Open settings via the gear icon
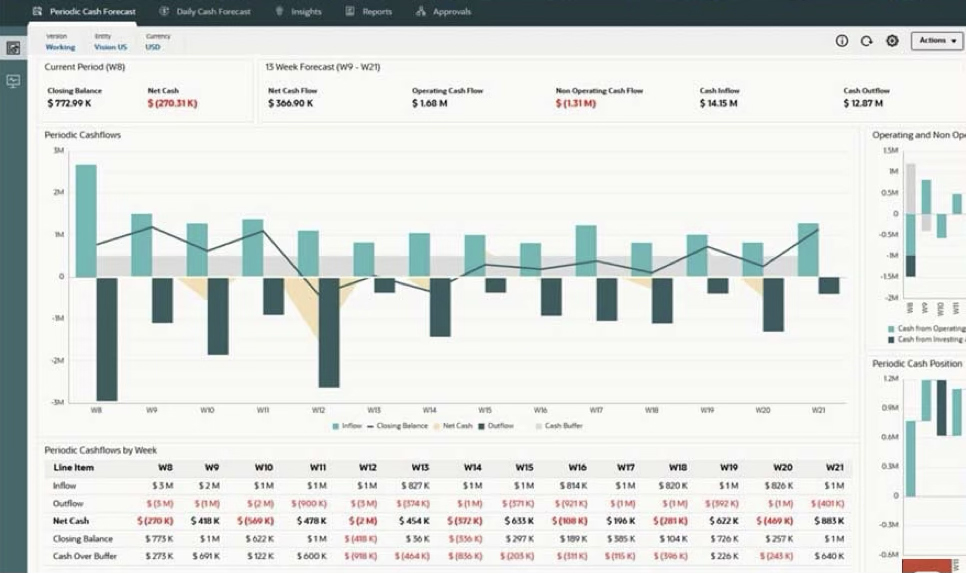Viewport: 966px width, 574px height. (892, 41)
